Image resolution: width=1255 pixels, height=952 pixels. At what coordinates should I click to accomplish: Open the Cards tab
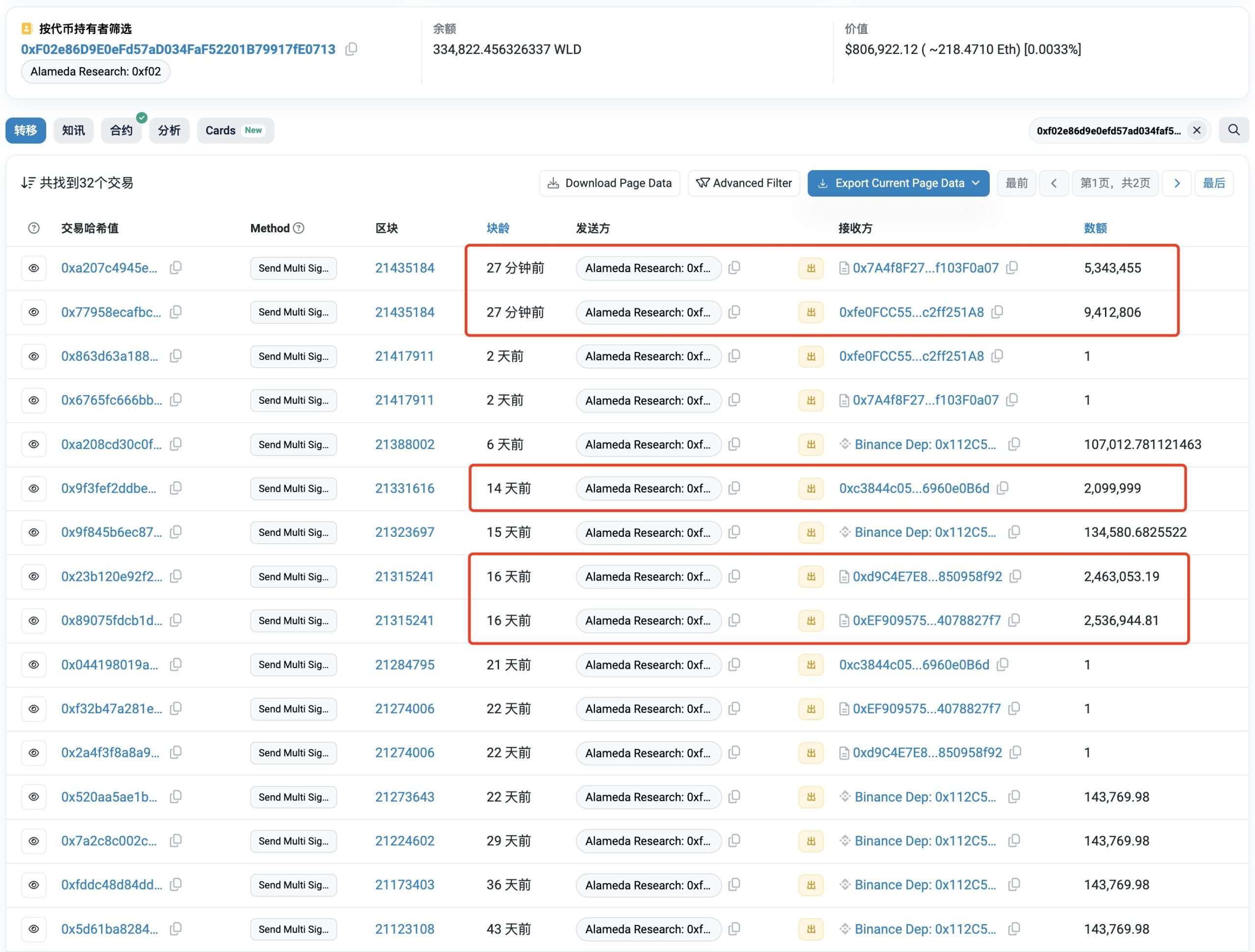coord(235,130)
